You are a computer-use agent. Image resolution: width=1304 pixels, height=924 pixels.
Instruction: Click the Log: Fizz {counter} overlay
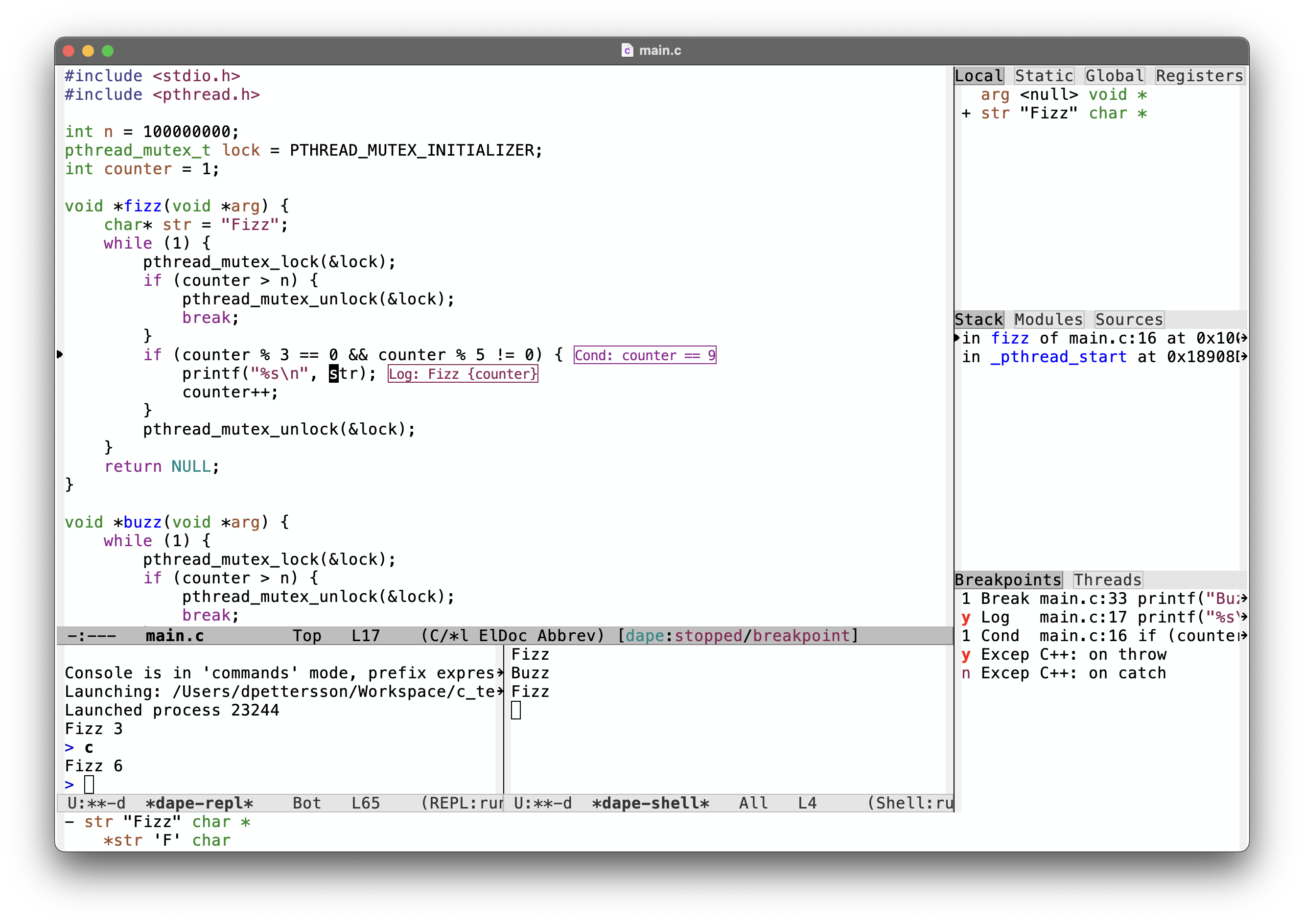click(x=463, y=374)
